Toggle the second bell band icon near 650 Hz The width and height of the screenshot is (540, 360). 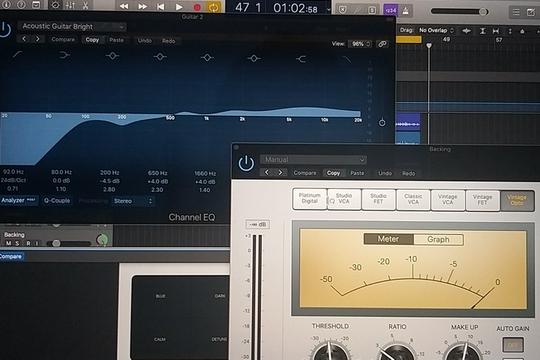pos(160,56)
